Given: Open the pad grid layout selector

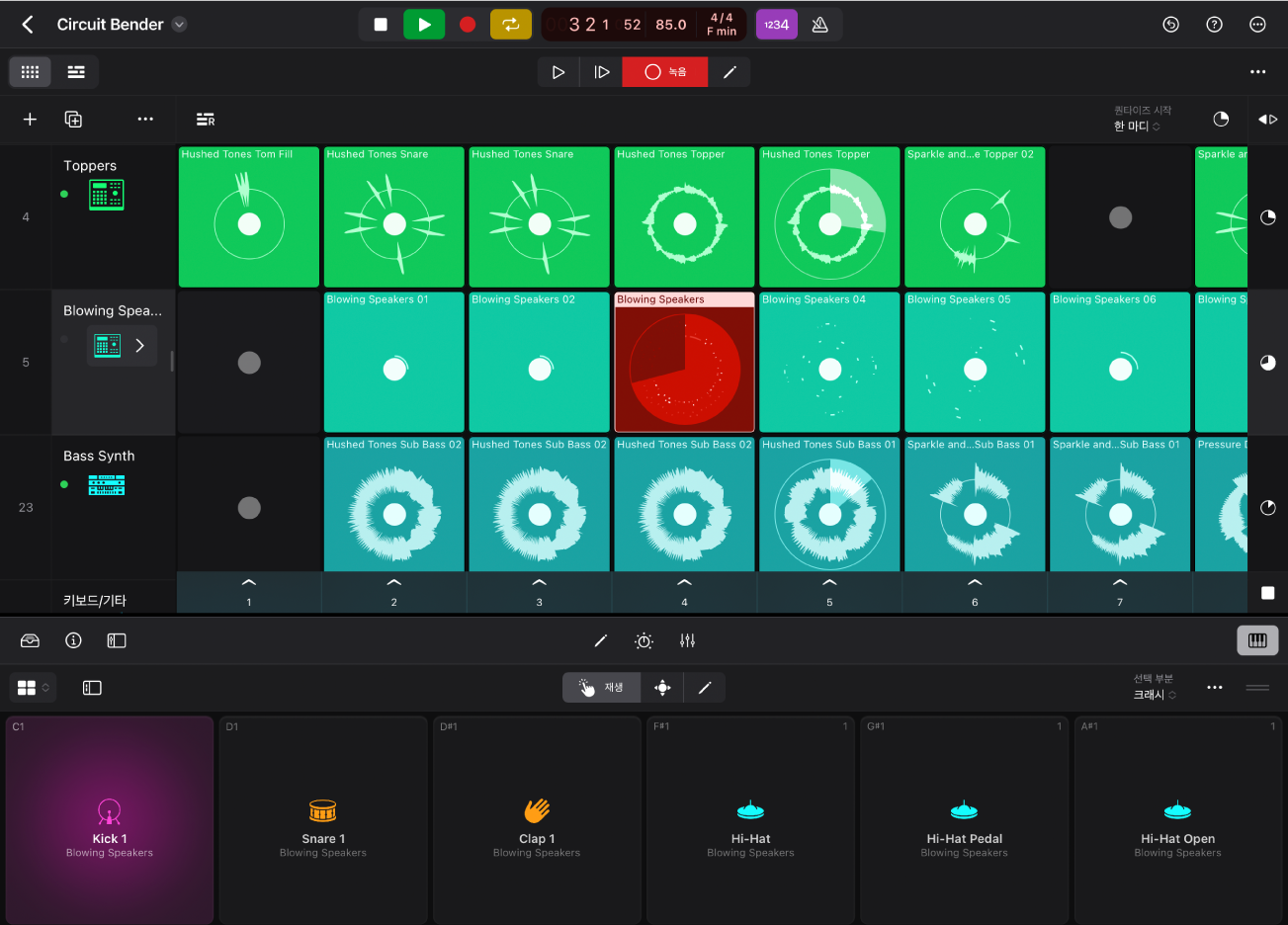Looking at the screenshot, I should (x=33, y=688).
